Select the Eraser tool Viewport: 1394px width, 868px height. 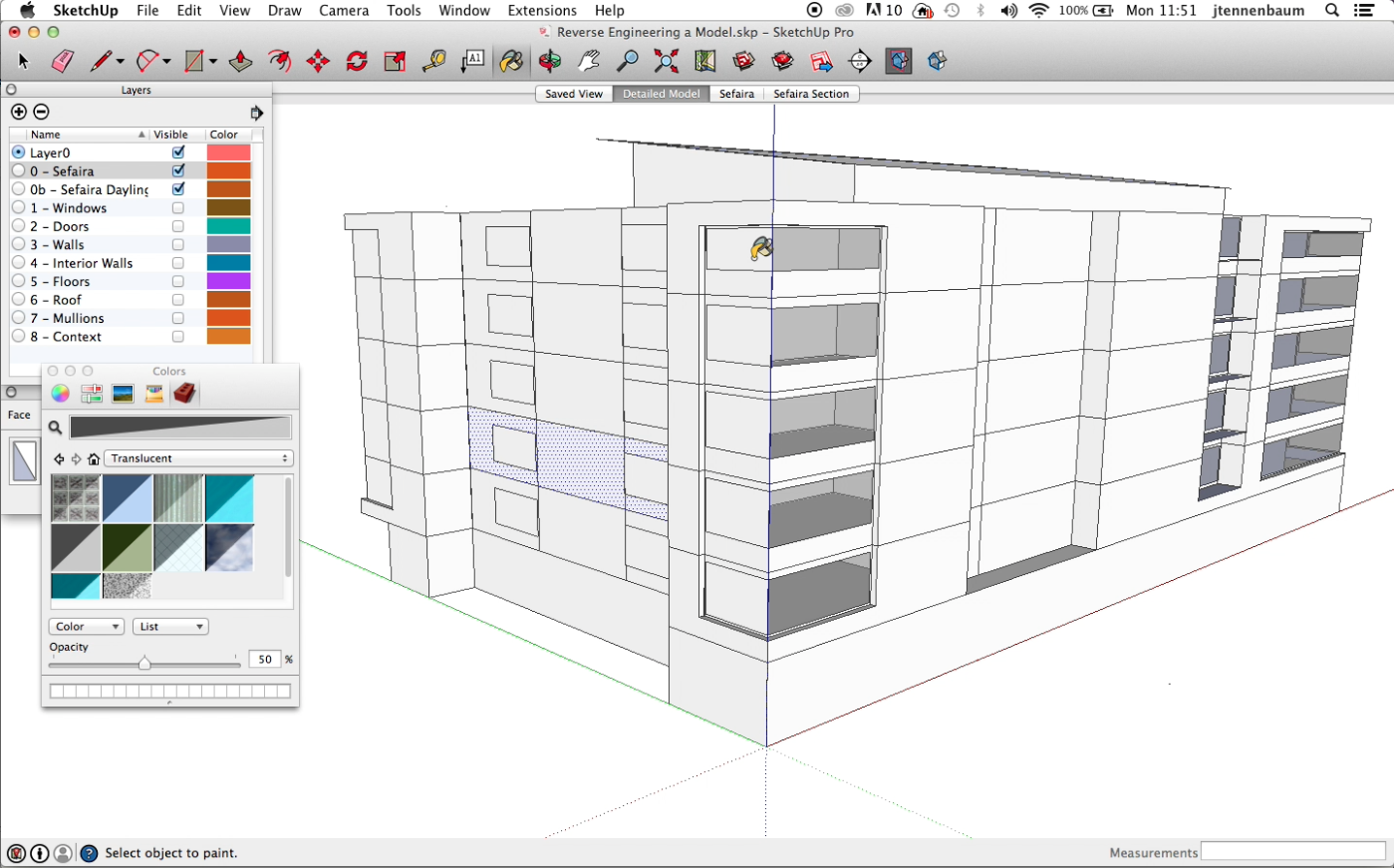click(x=62, y=62)
